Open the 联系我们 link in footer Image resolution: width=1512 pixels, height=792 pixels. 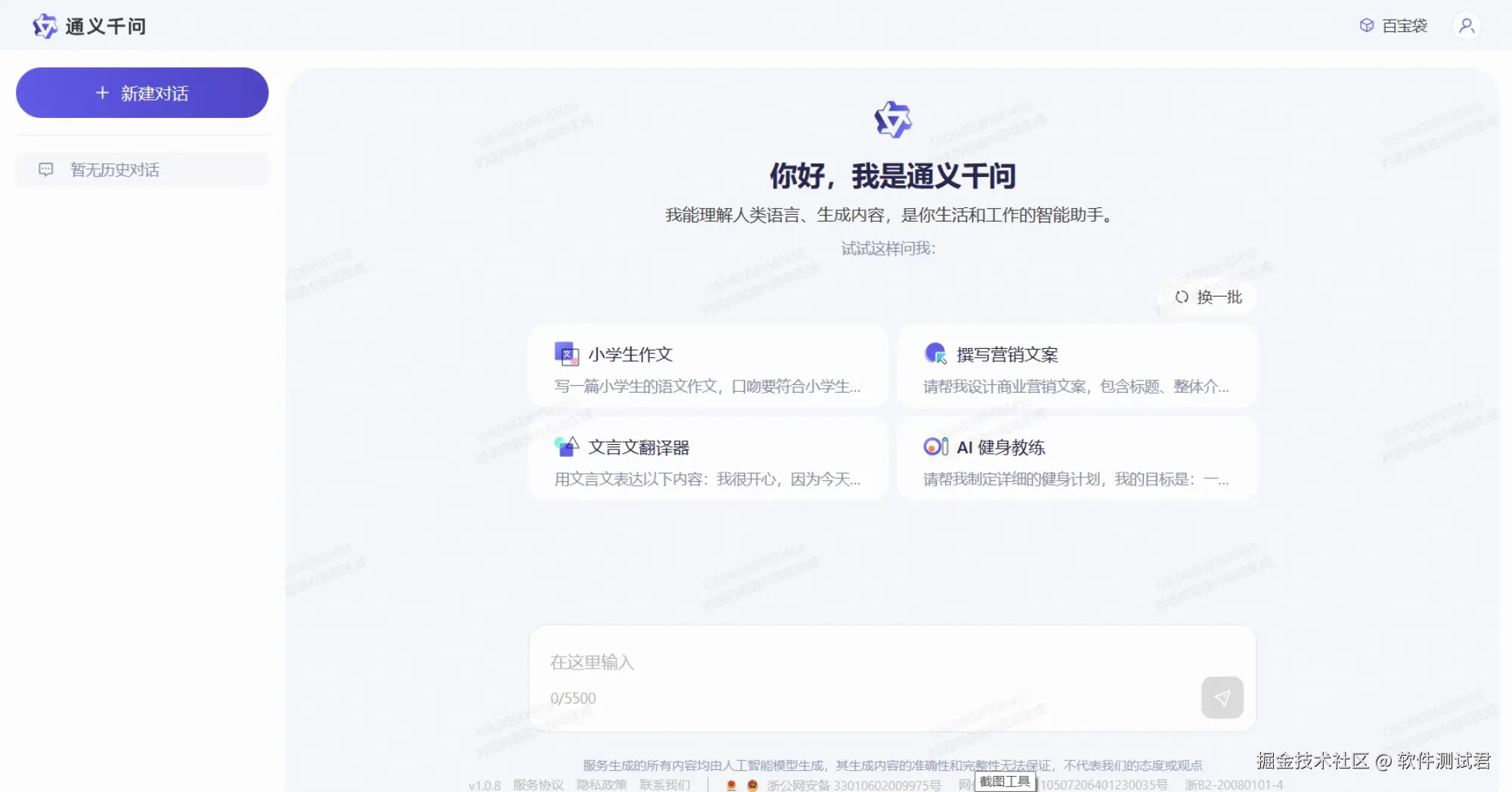tap(665, 784)
